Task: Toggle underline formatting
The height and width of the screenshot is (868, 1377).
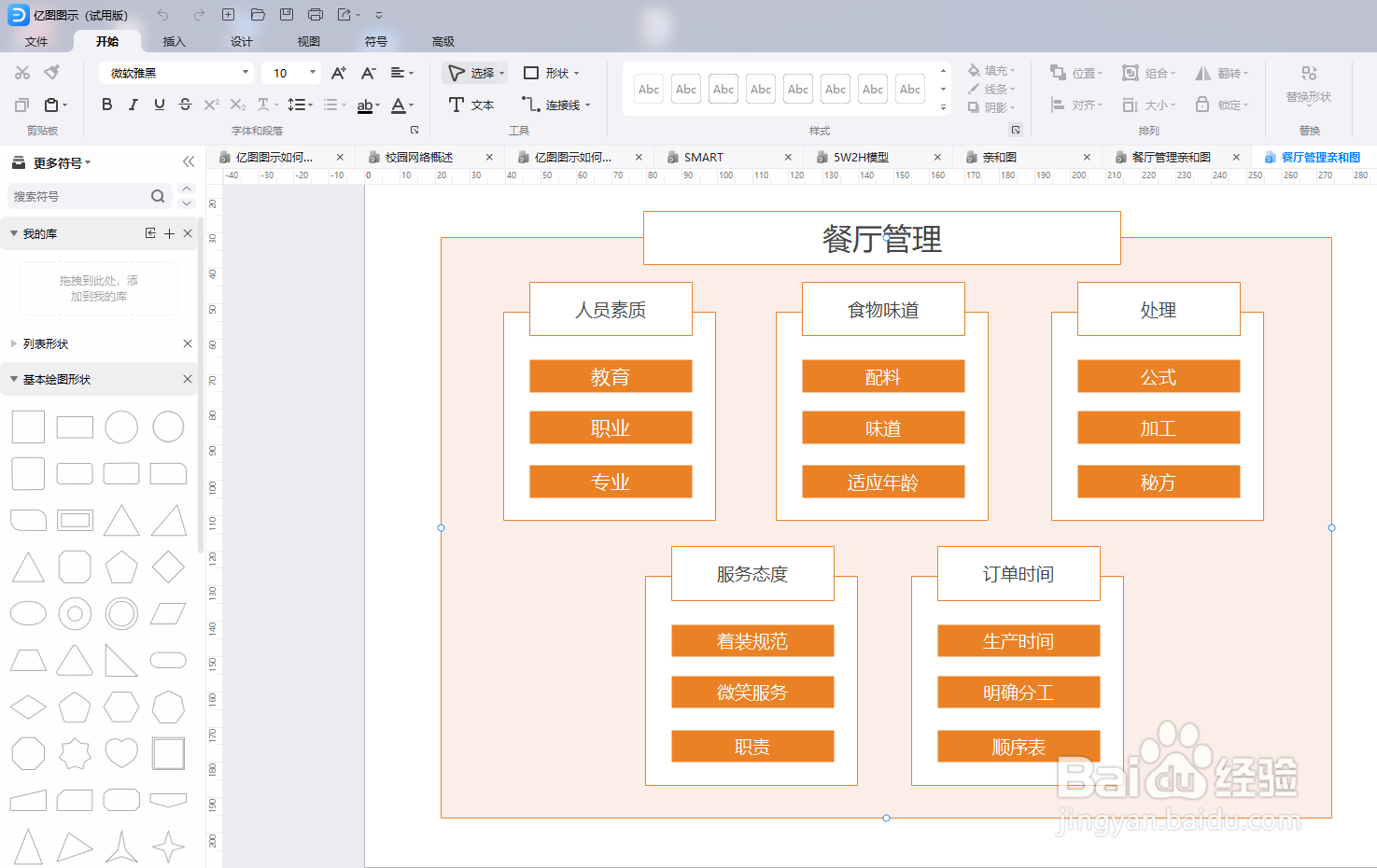Action: [x=160, y=105]
